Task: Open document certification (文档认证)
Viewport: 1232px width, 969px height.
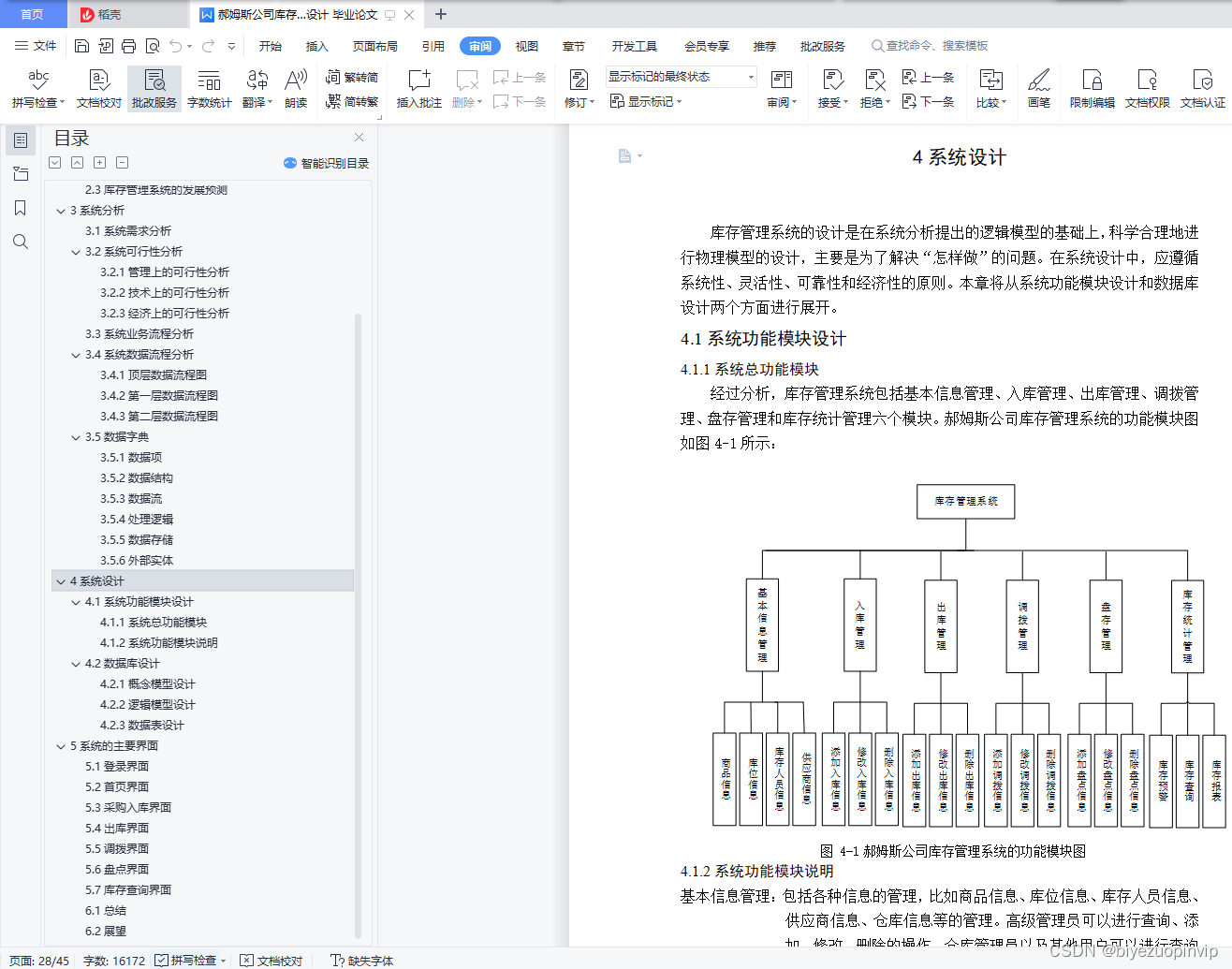Action: (1202, 89)
